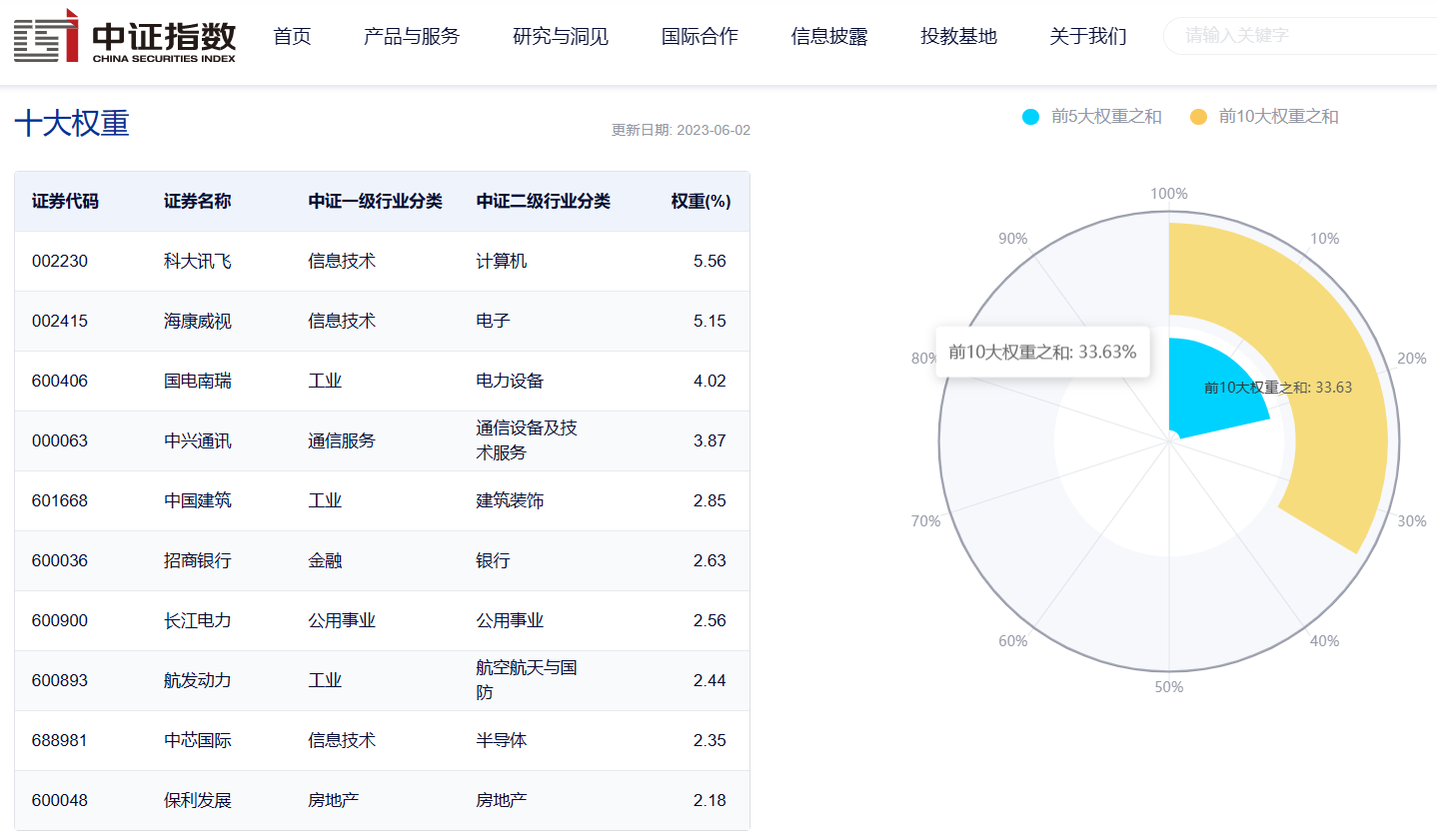Click the 中证一级行业分类 column header
The height and width of the screenshot is (840, 1437).
375,202
